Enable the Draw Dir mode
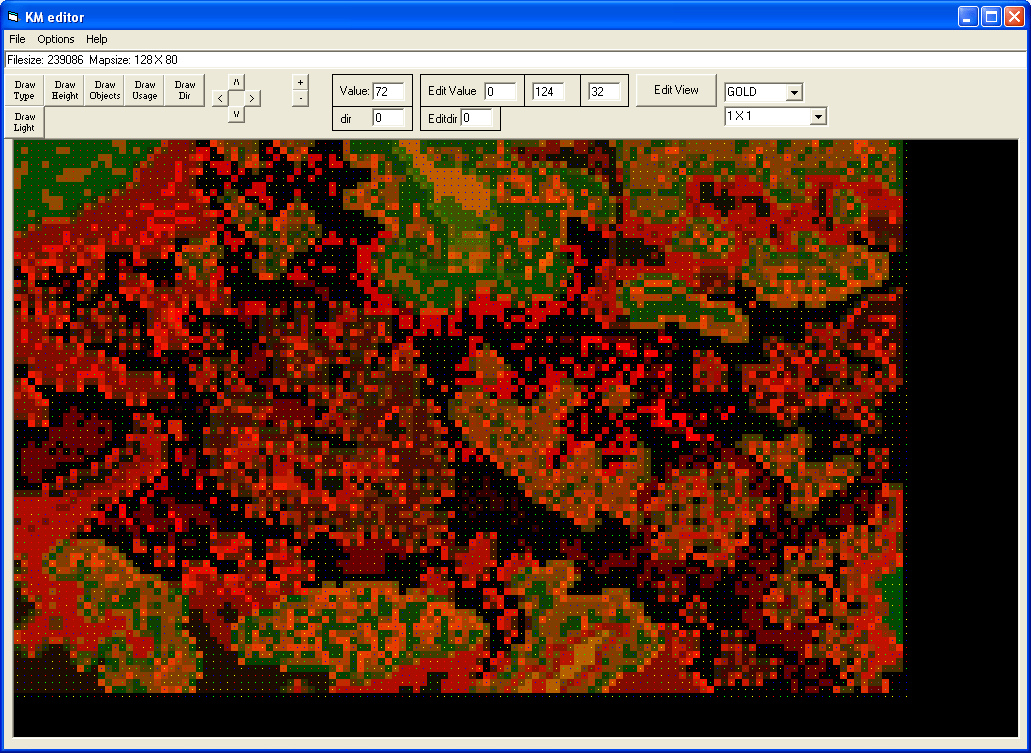The image size is (1031, 753). click(185, 90)
